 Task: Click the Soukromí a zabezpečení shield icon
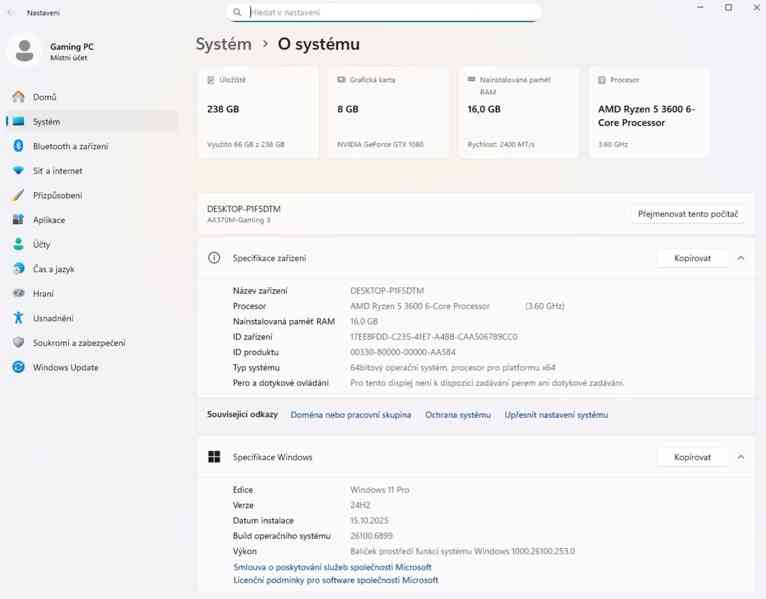(x=18, y=343)
